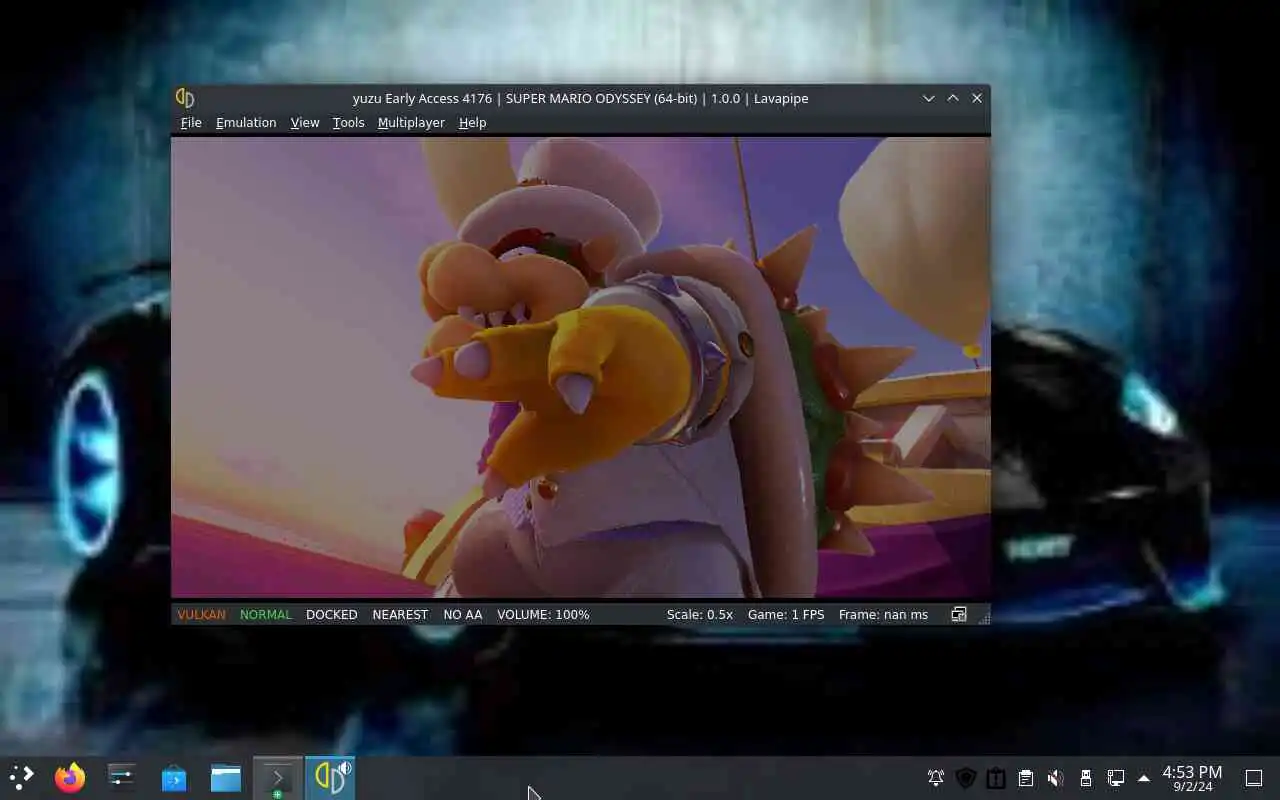
Task: Click the yuzu window title text
Action: [x=580, y=98]
